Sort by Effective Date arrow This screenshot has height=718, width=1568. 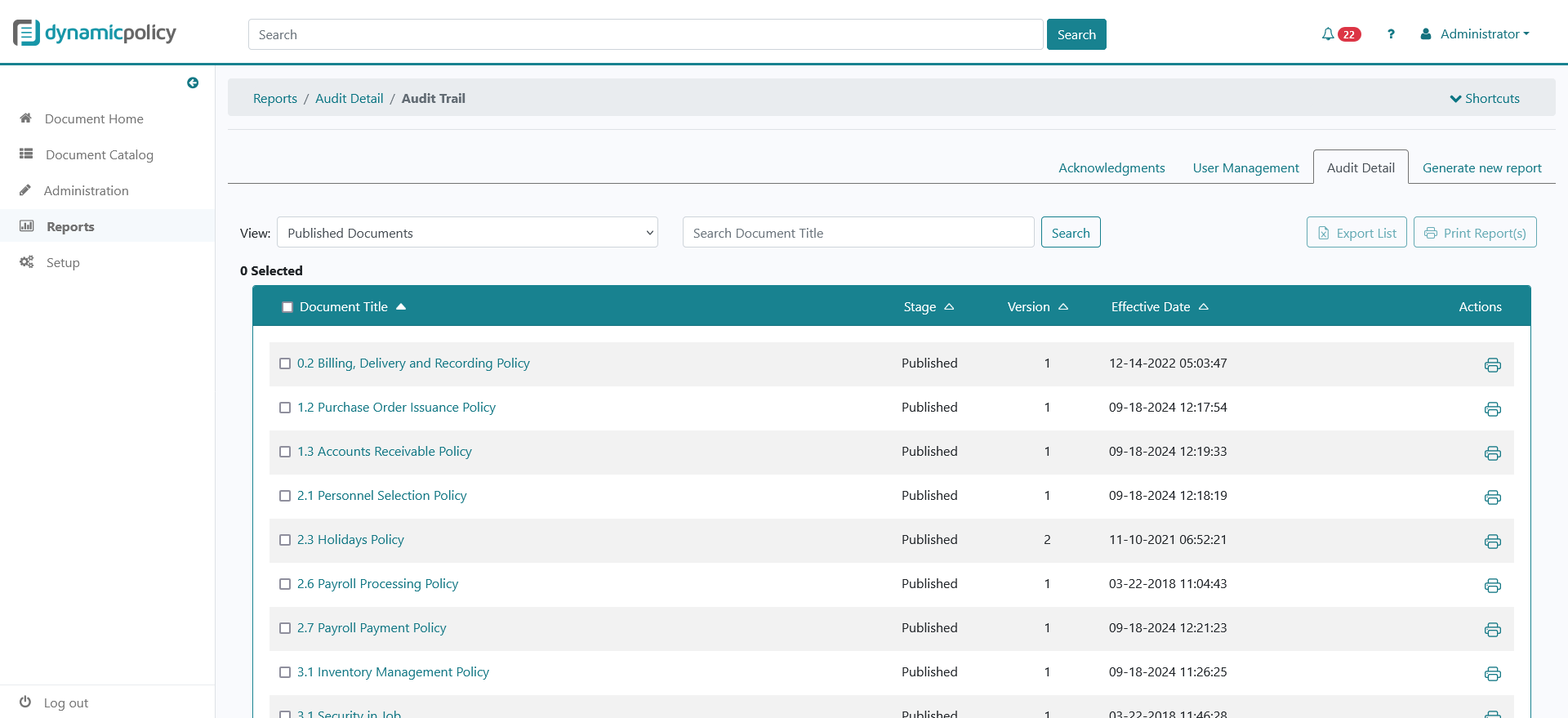coord(1204,307)
